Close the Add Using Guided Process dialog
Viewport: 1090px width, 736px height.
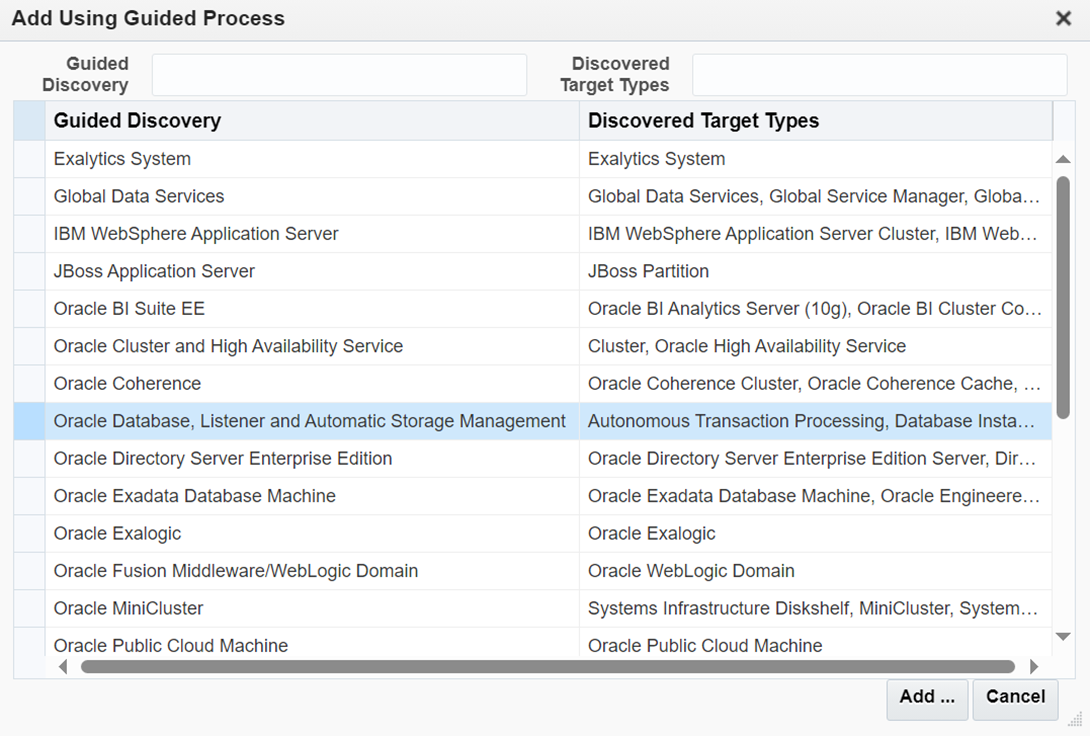1063,18
